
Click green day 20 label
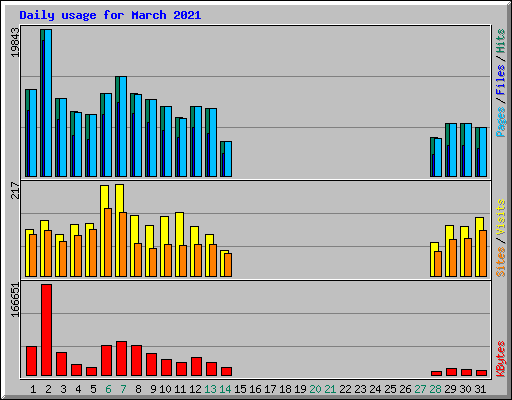(315, 389)
